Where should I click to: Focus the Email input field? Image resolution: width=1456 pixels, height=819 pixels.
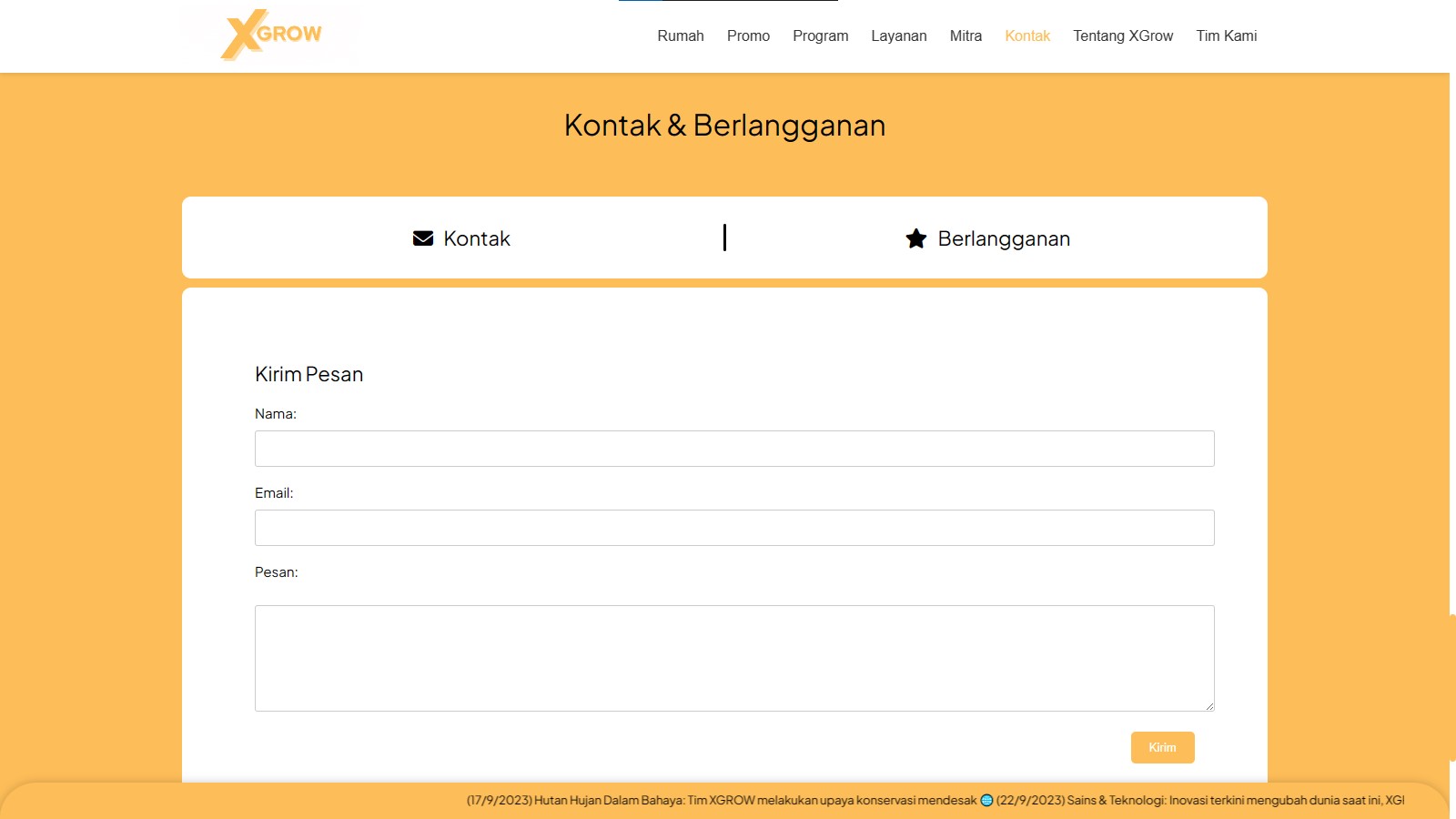[x=734, y=528]
